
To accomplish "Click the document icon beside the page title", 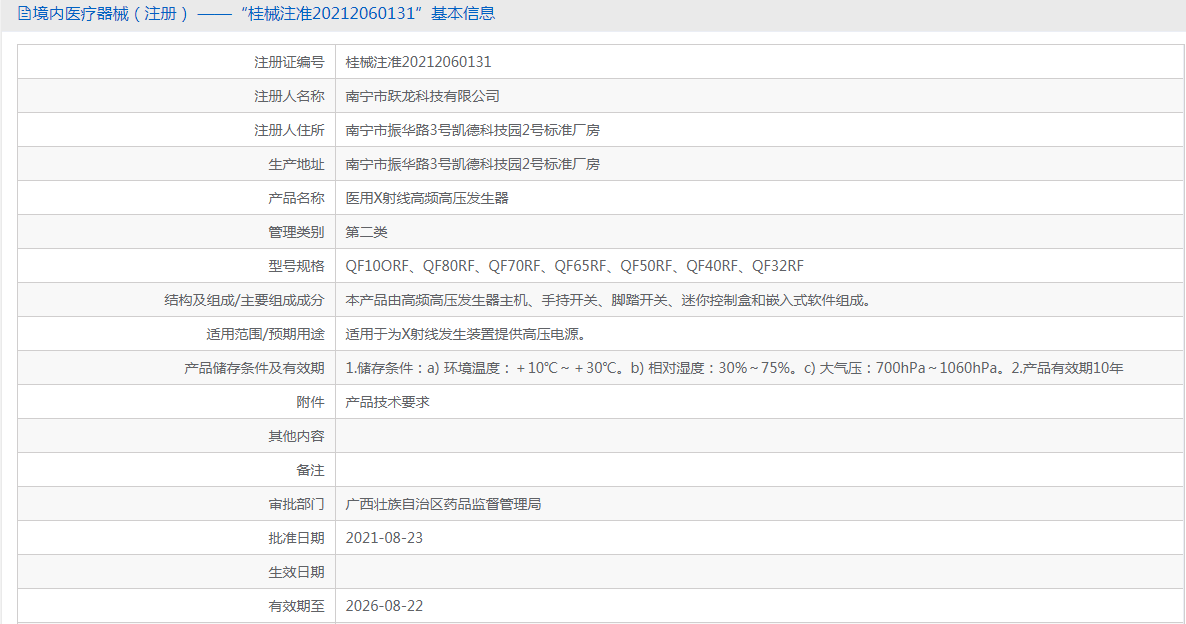I will (24, 14).
